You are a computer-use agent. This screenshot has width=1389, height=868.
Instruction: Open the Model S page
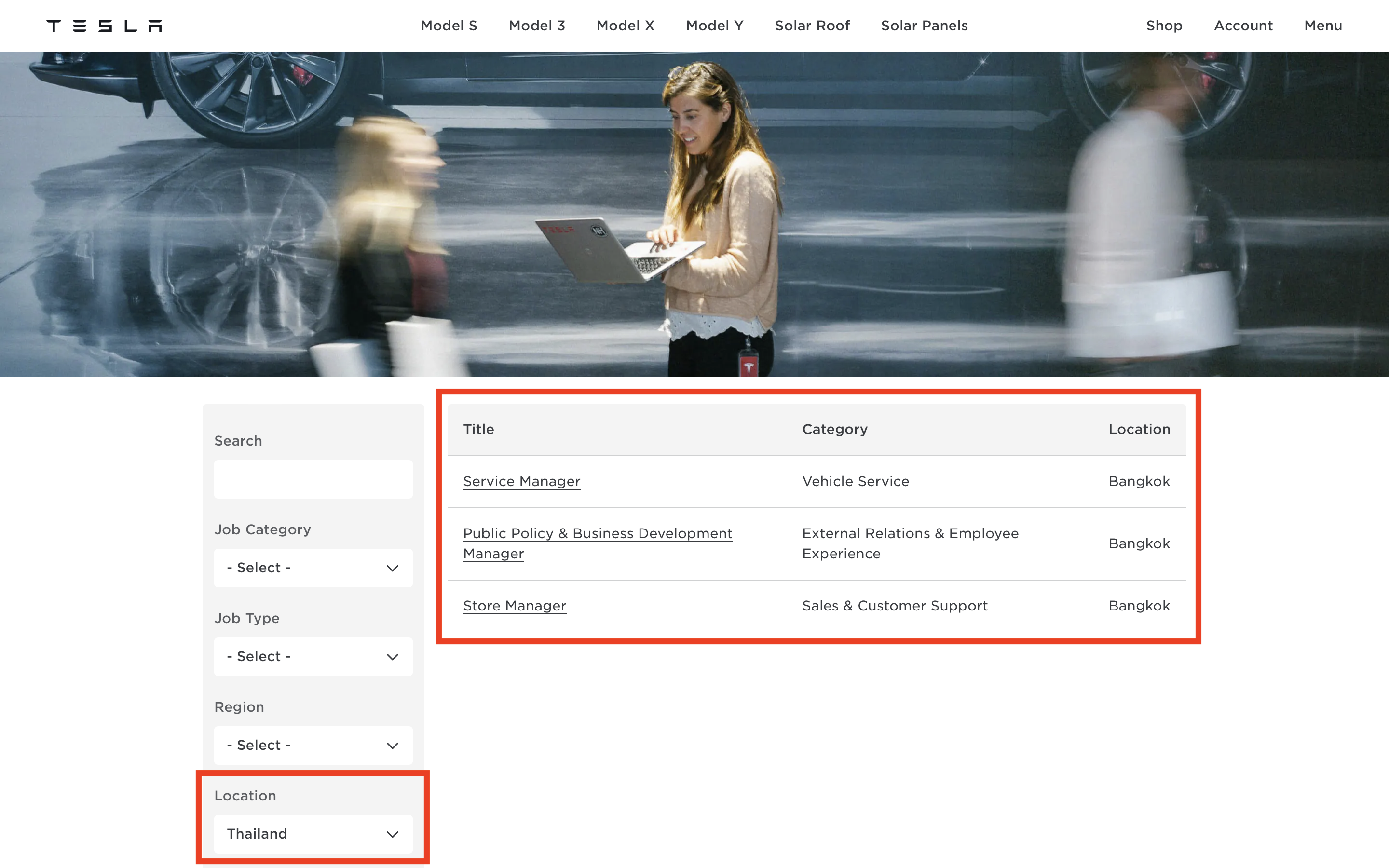click(x=448, y=26)
